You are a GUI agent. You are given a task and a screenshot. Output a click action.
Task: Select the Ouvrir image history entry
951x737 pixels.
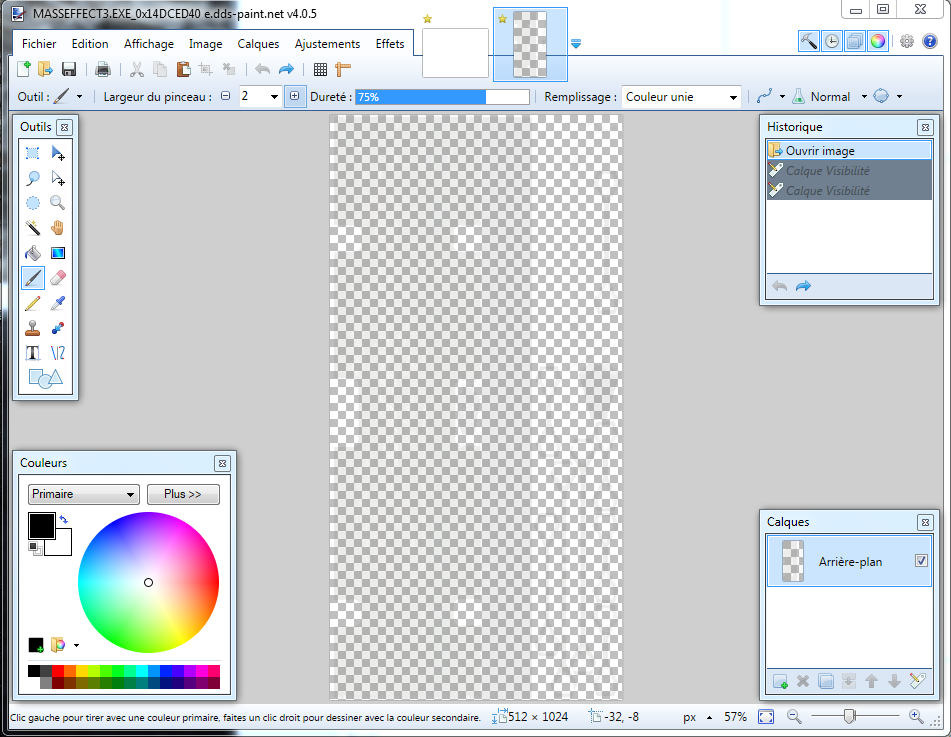click(849, 150)
